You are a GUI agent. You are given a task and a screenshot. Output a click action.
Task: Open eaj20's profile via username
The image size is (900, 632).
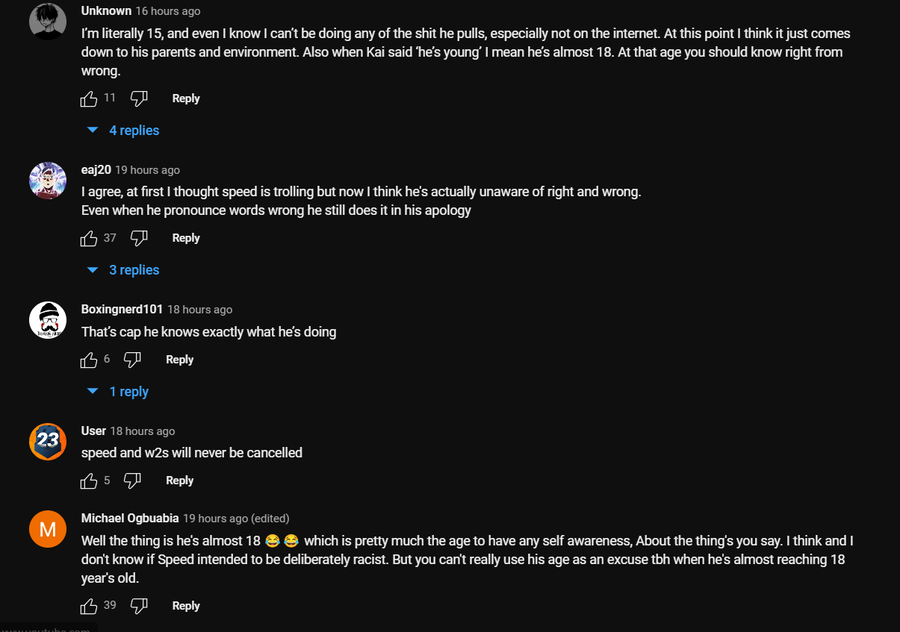coord(95,170)
